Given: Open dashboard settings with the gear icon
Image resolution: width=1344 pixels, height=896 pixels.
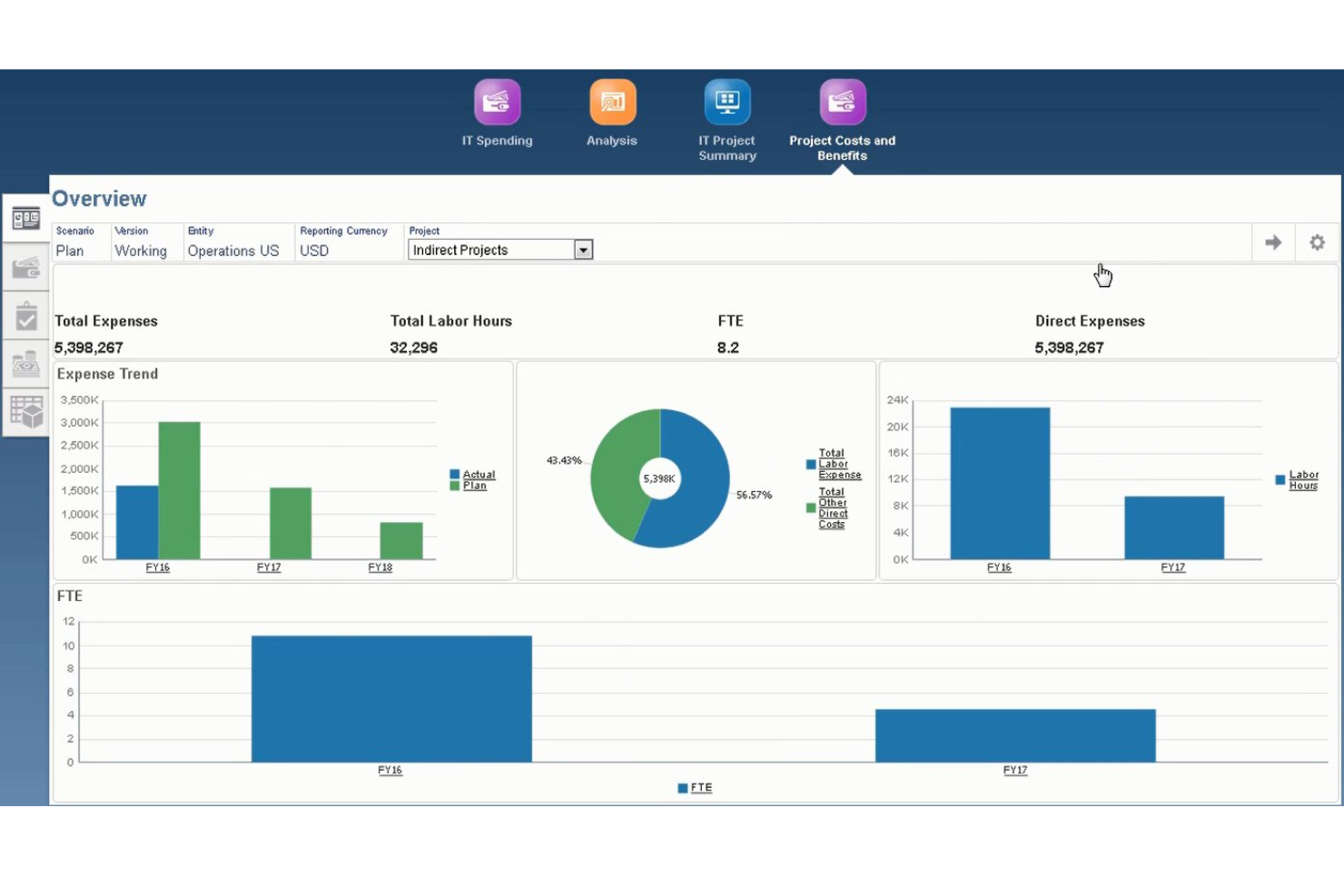Looking at the screenshot, I should 1317,242.
